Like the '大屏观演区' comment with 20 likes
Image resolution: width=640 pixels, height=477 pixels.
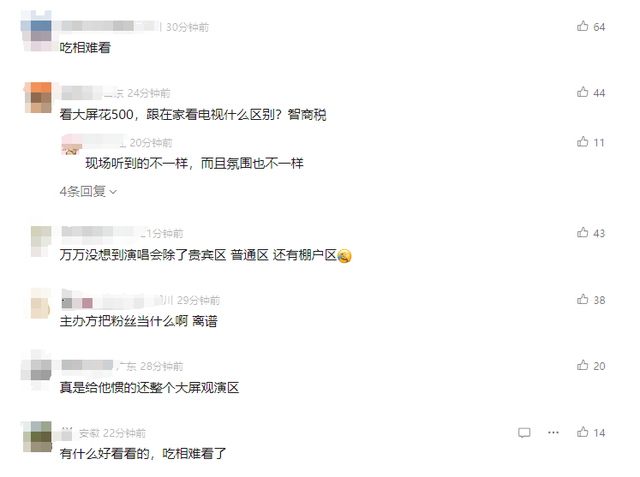(582, 365)
